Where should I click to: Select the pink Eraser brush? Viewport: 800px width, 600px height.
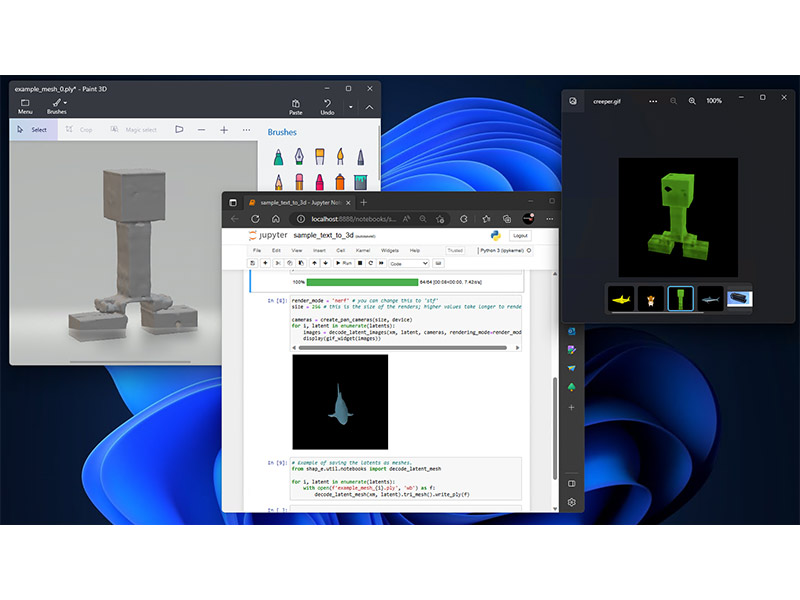(x=299, y=182)
